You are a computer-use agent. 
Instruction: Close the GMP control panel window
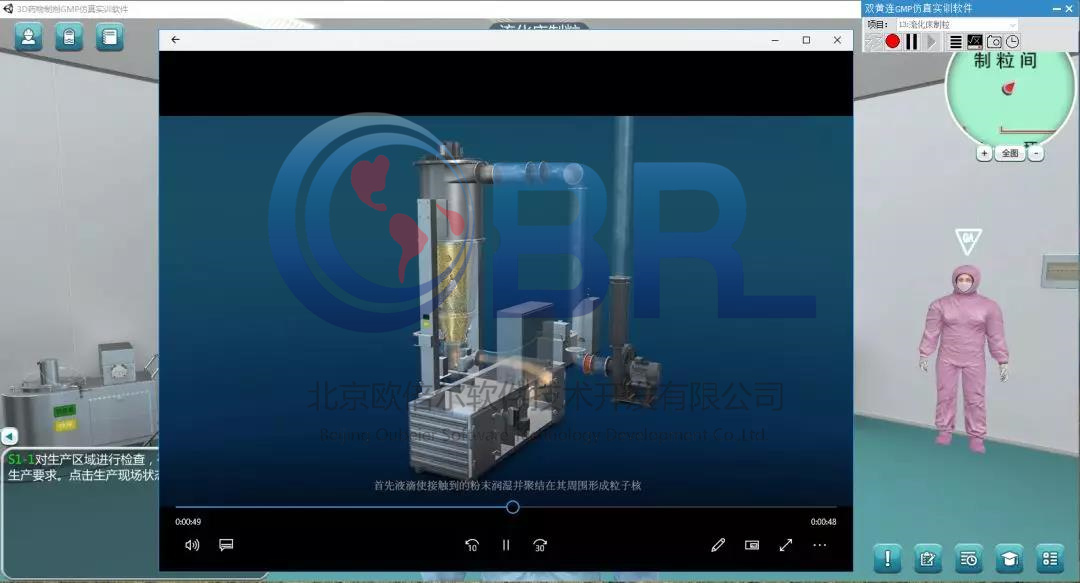tap(1068, 8)
